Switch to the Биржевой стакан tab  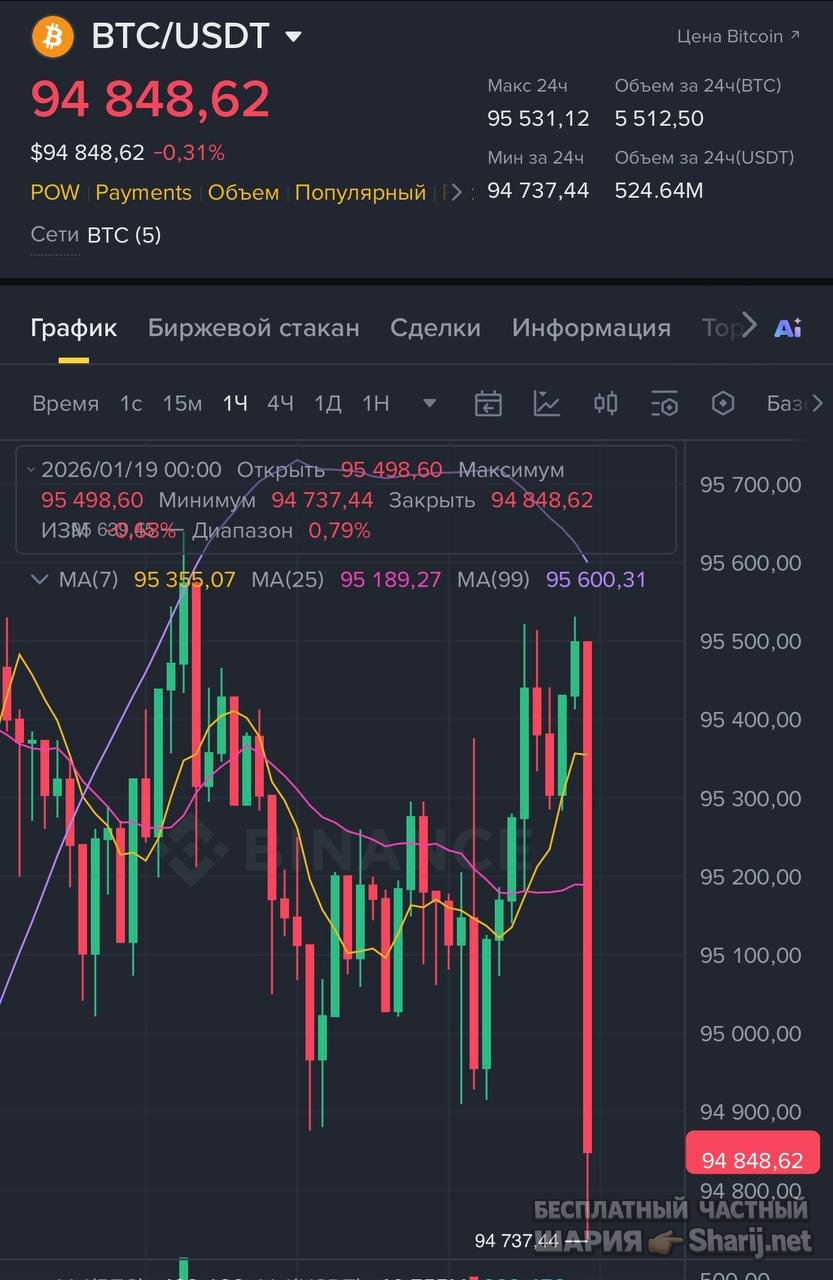pyautogui.click(x=254, y=328)
